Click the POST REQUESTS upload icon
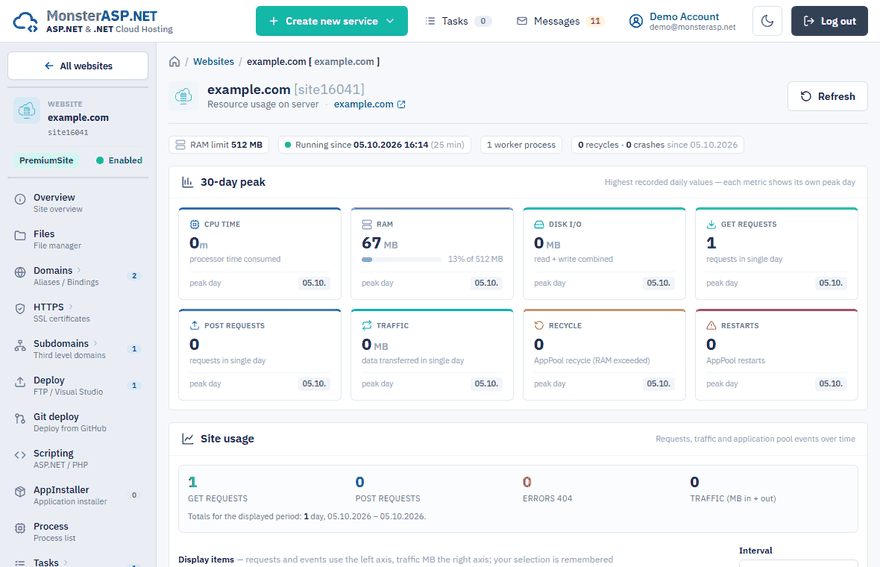This screenshot has width=880, height=567. pos(194,325)
